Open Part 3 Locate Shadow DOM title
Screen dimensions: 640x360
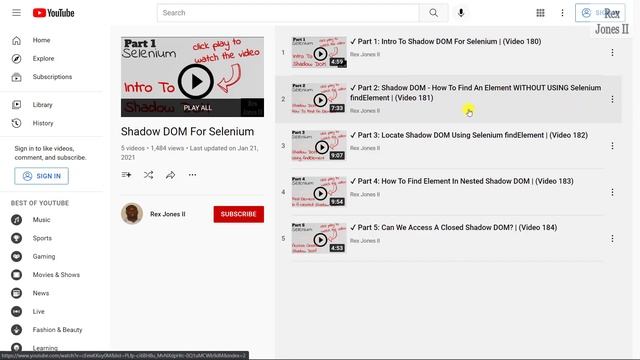tap(469, 135)
